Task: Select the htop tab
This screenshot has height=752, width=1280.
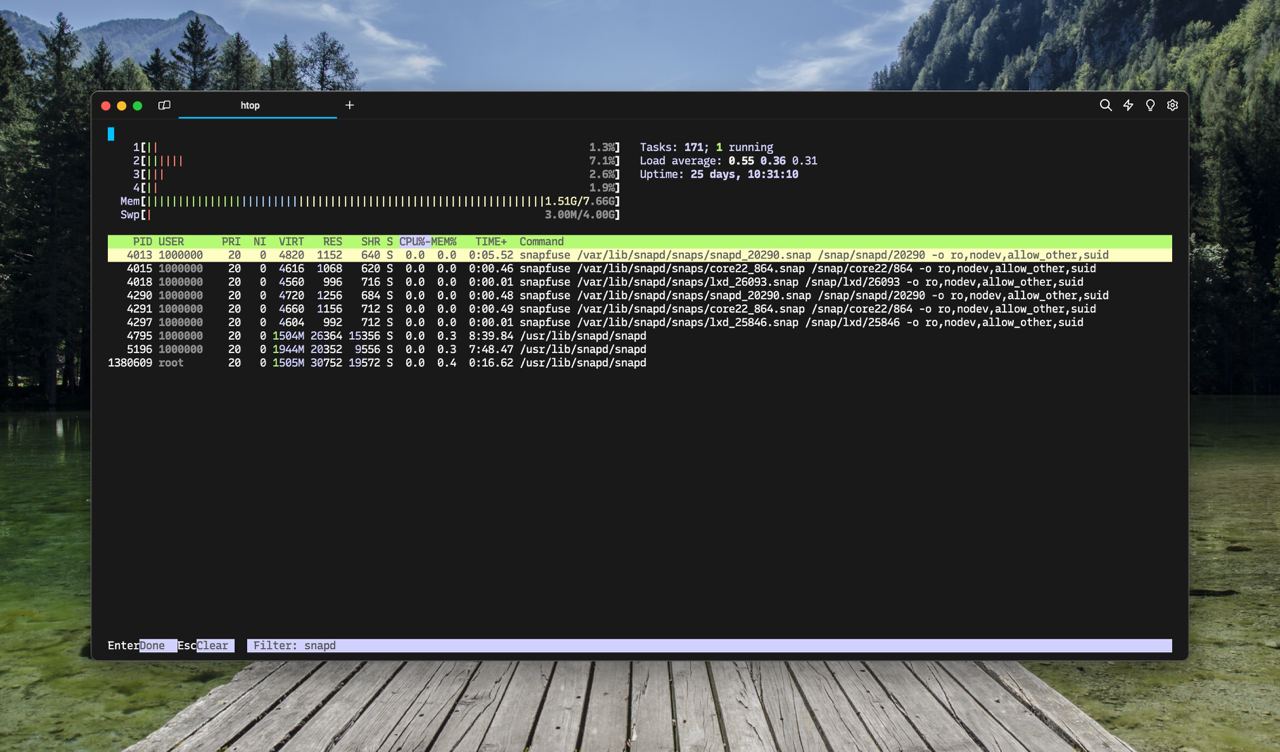Action: (250, 105)
